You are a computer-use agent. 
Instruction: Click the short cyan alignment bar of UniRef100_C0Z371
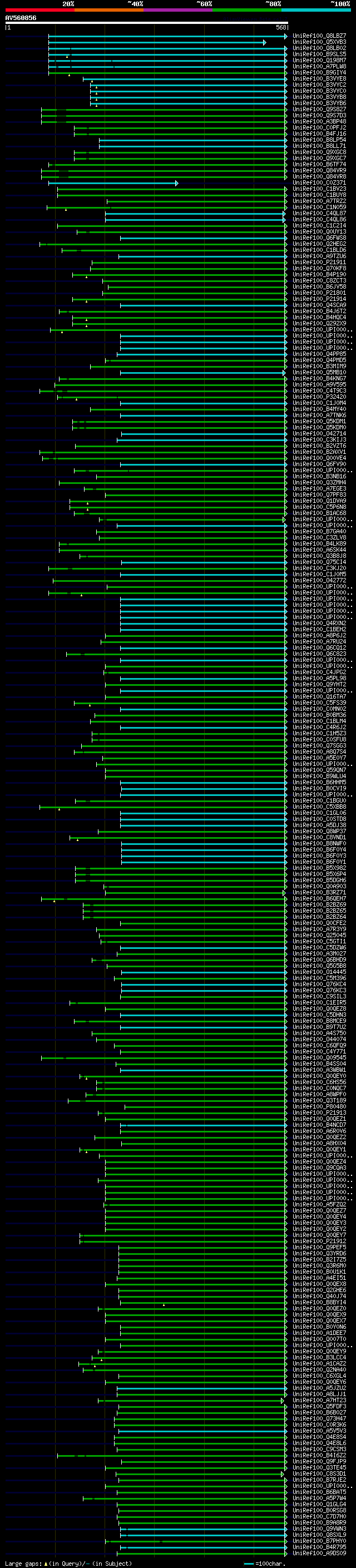tap(113, 182)
